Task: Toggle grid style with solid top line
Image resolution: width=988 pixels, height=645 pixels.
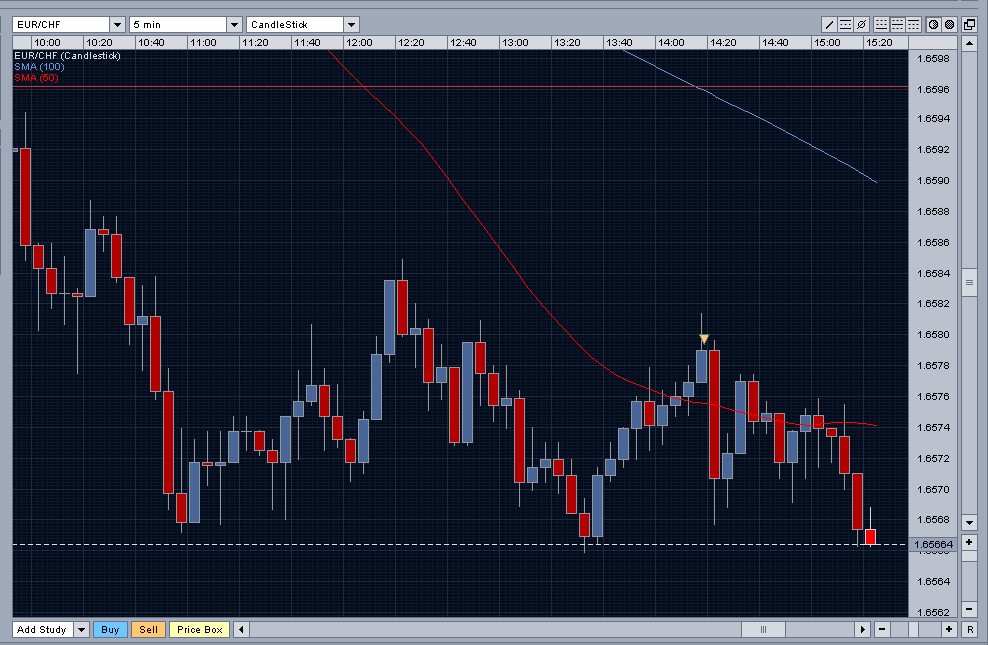Action: click(913, 25)
